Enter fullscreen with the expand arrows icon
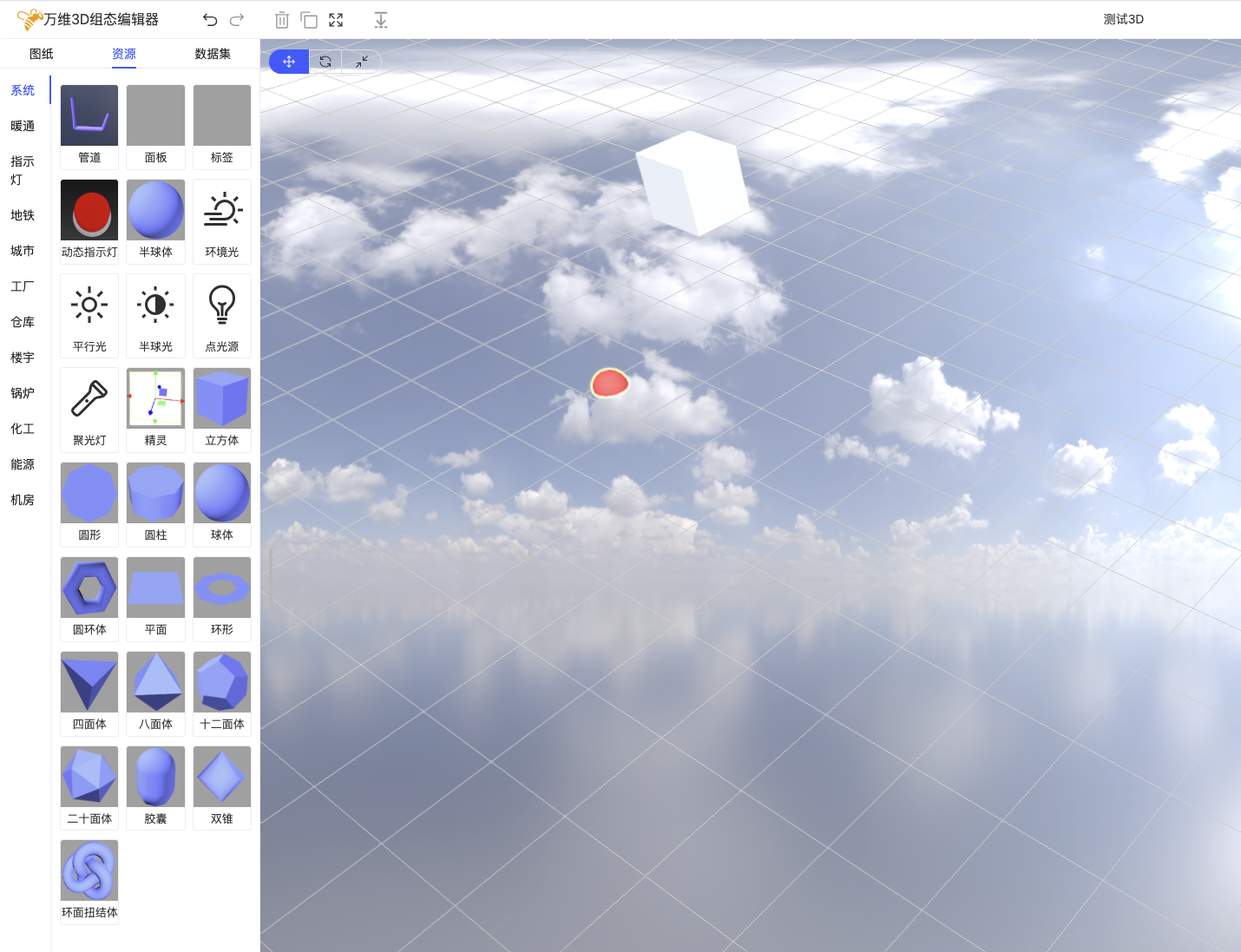This screenshot has height=952, width=1241. [x=336, y=20]
